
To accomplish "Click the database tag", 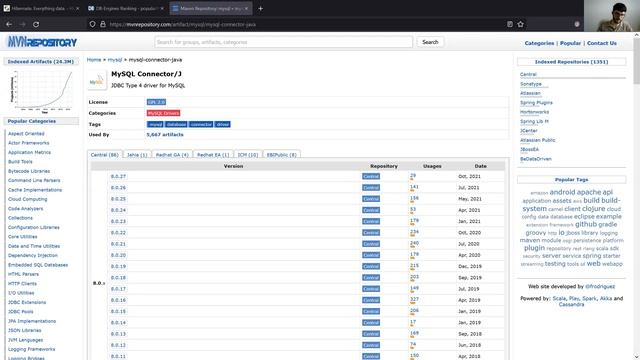I will [x=176, y=124].
